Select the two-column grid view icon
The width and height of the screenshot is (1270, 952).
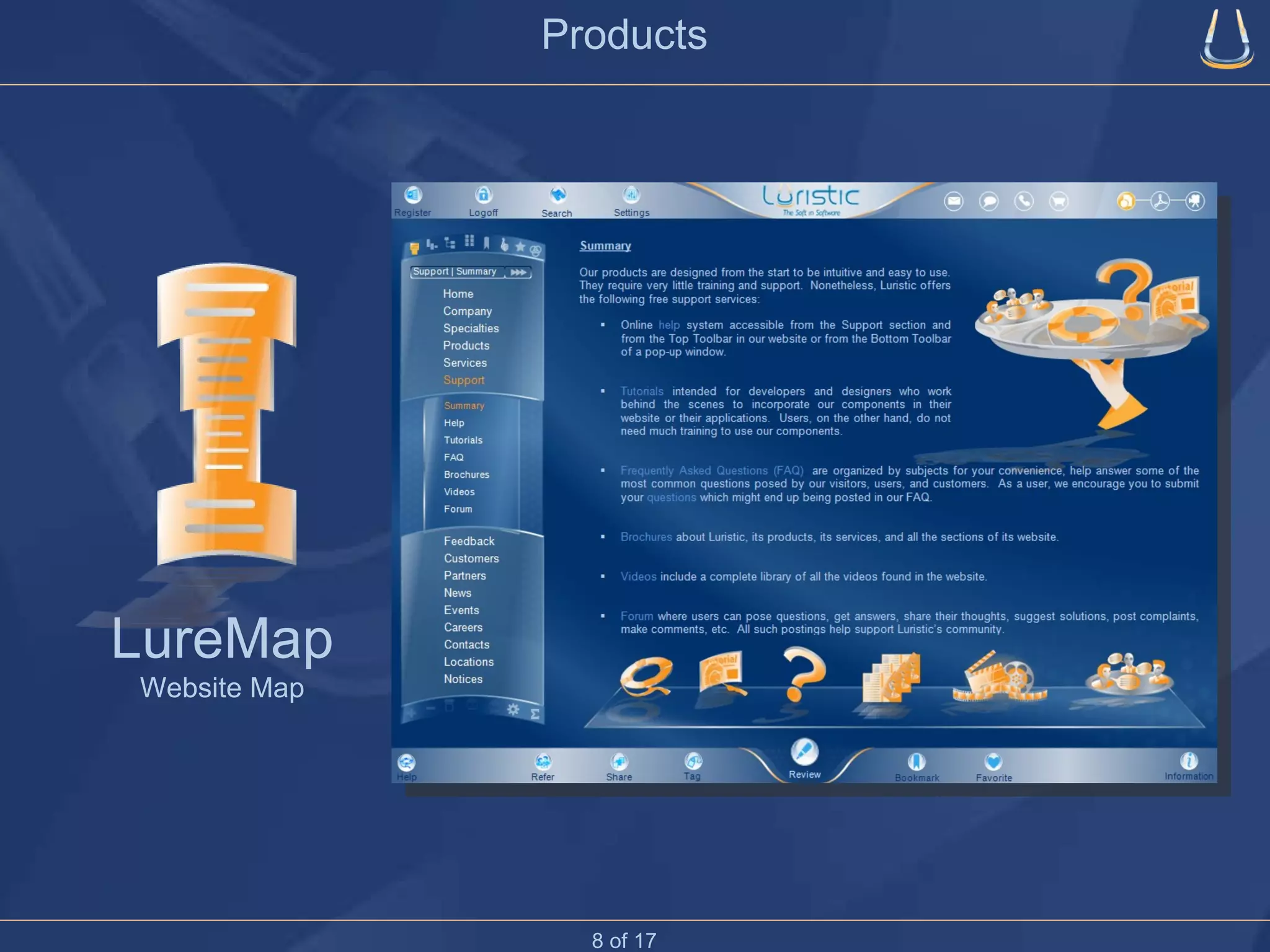pyautogui.click(x=469, y=241)
